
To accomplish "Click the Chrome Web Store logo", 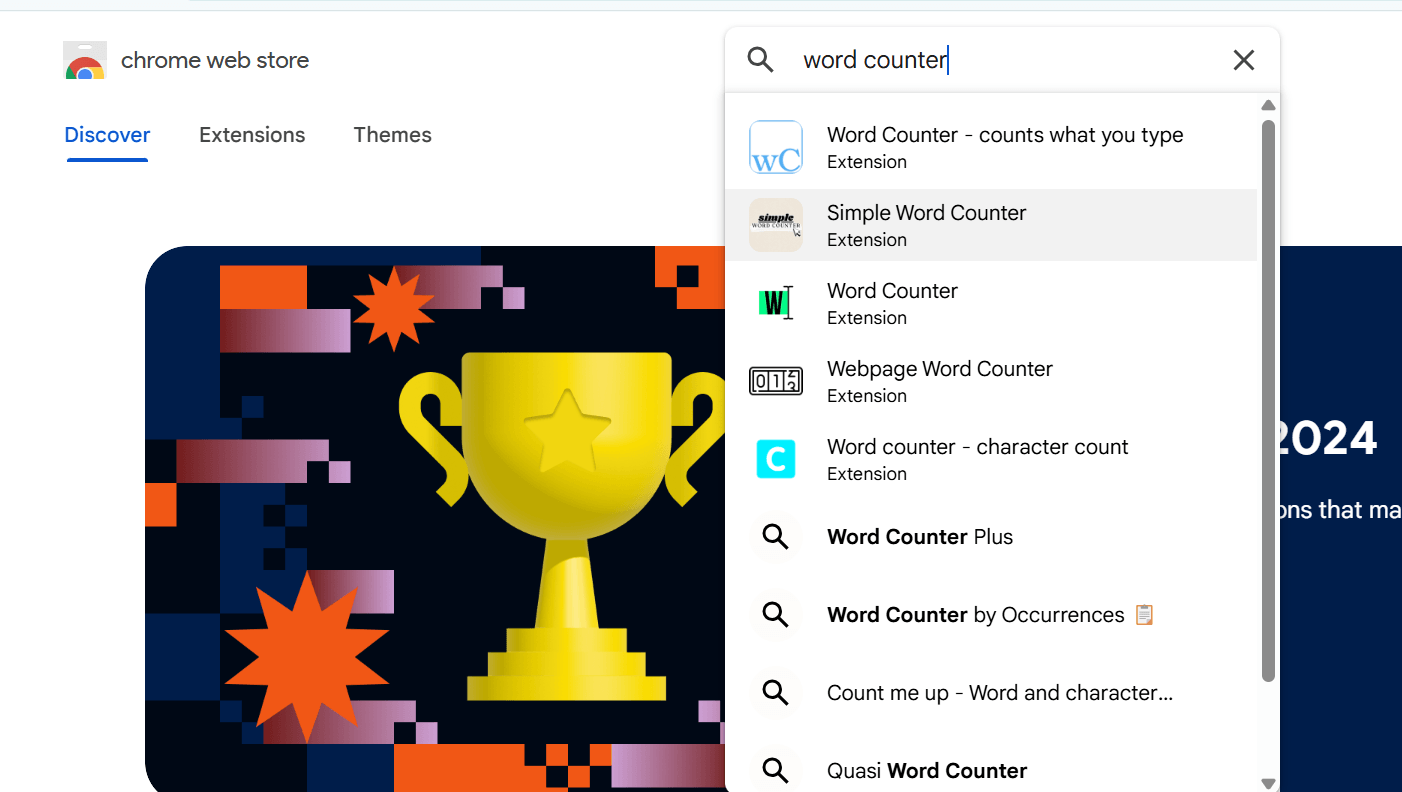I will pyautogui.click(x=85, y=60).
